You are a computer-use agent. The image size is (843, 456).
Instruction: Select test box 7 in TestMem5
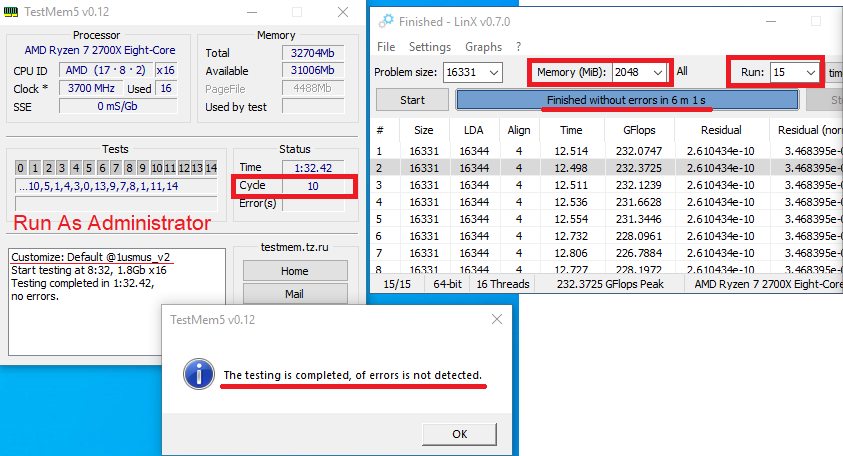116,168
